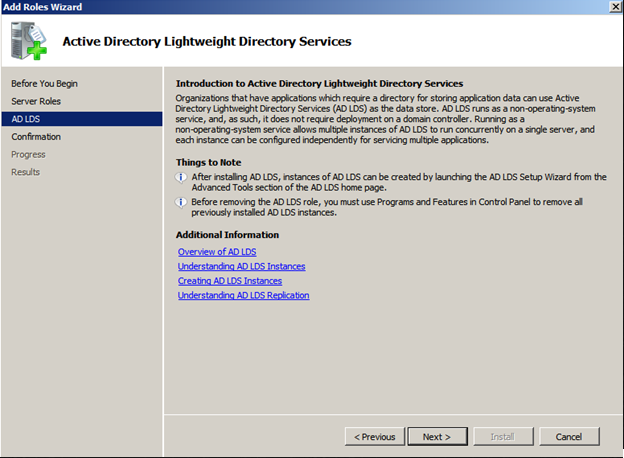This screenshot has height=458, width=624.
Task: Open Overview of AD LDS link
Action: tap(217, 252)
